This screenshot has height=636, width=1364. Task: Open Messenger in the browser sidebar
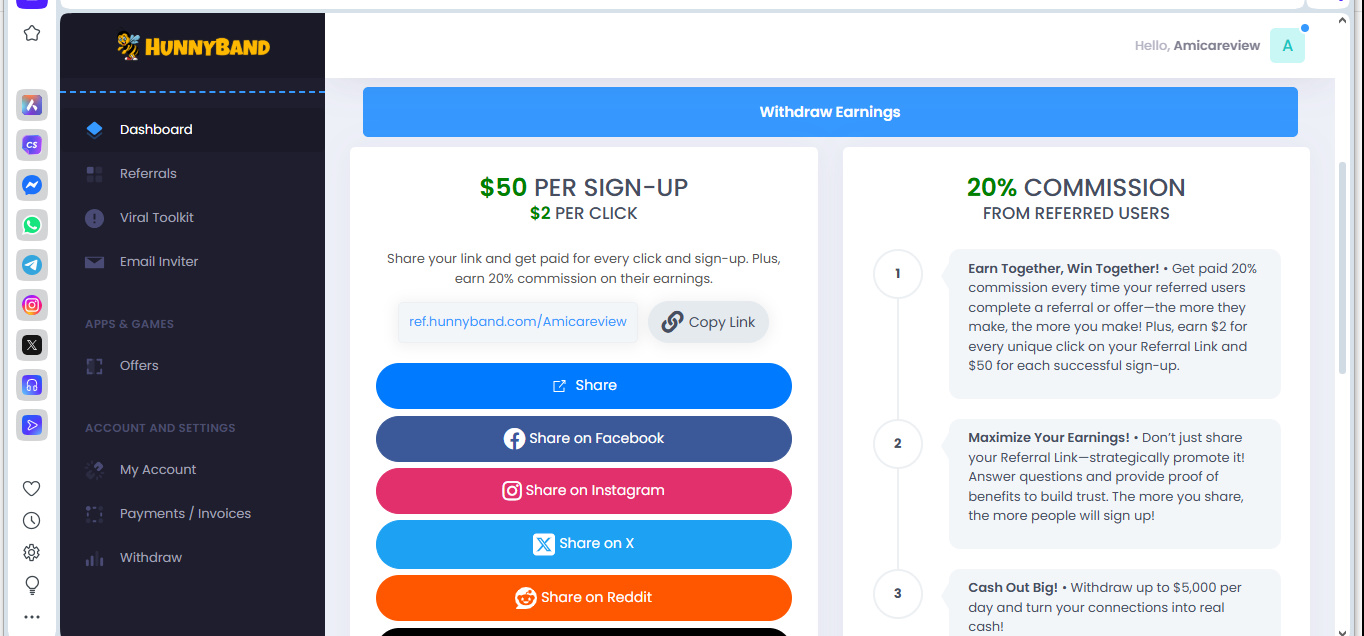(32, 185)
